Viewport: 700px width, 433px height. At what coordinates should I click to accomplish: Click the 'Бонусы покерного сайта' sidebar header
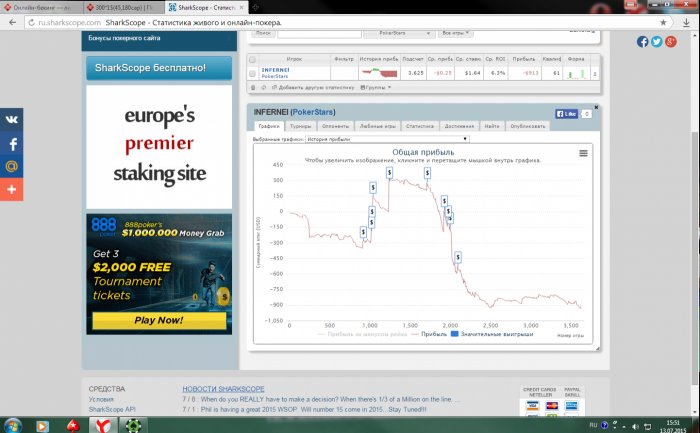[x=124, y=38]
